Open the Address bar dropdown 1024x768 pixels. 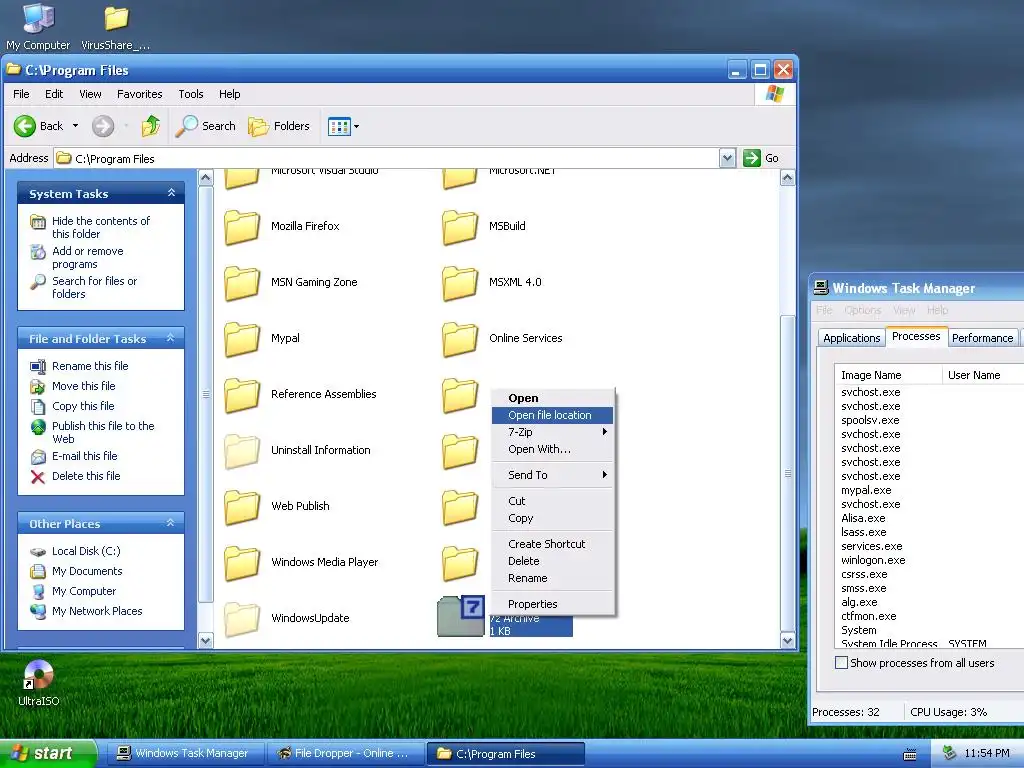tap(728, 158)
